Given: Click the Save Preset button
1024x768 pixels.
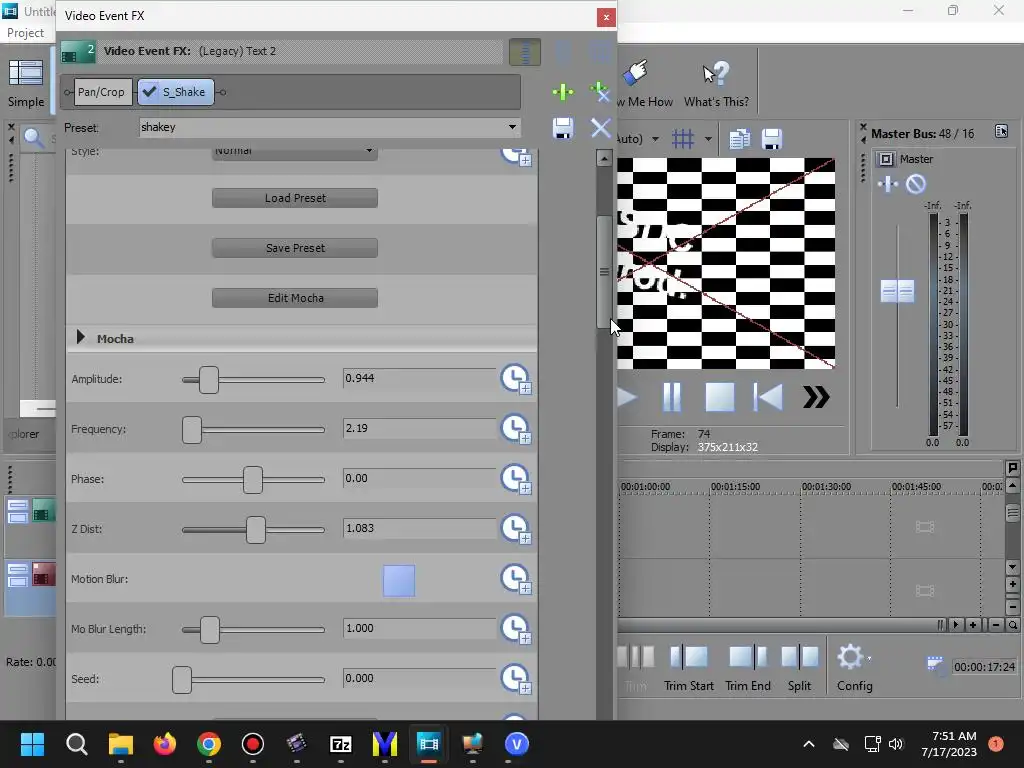Looking at the screenshot, I should tap(295, 248).
